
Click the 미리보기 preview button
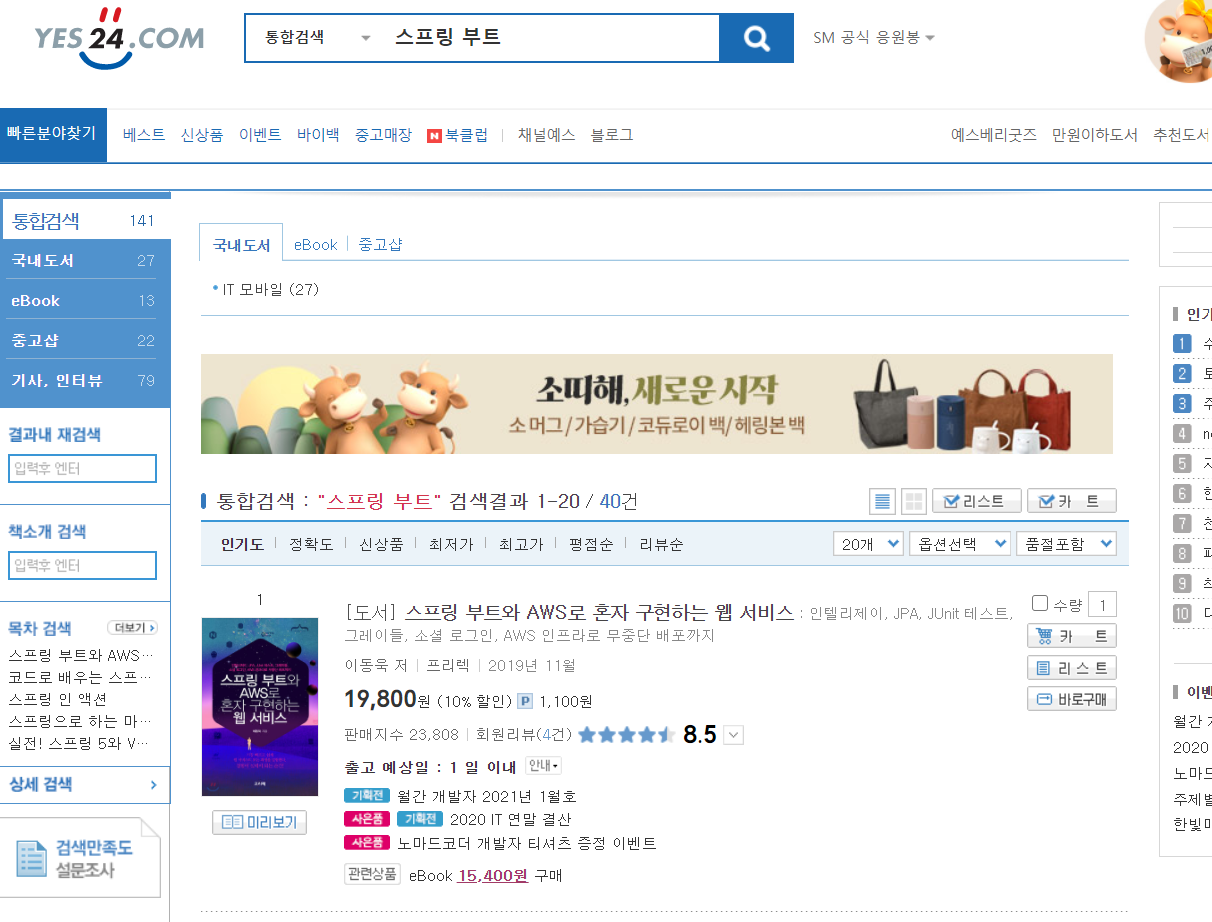(260, 822)
